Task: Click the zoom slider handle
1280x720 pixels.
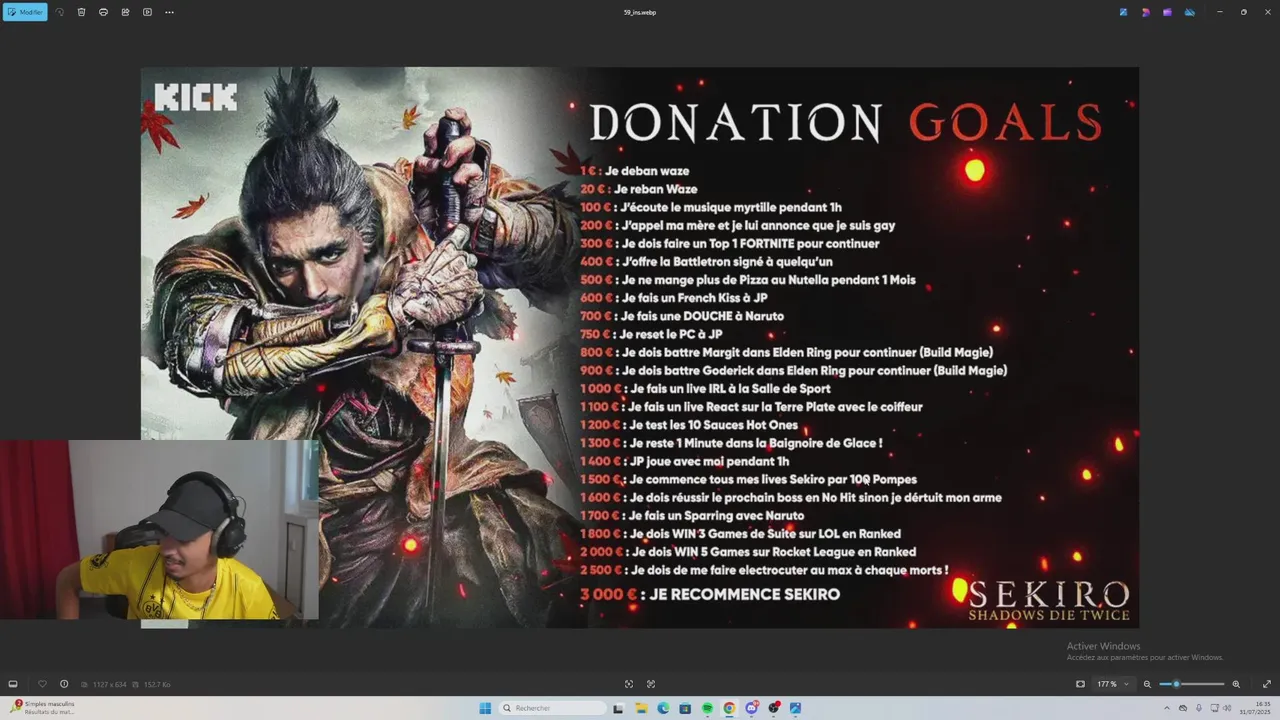Action: click(x=1176, y=684)
